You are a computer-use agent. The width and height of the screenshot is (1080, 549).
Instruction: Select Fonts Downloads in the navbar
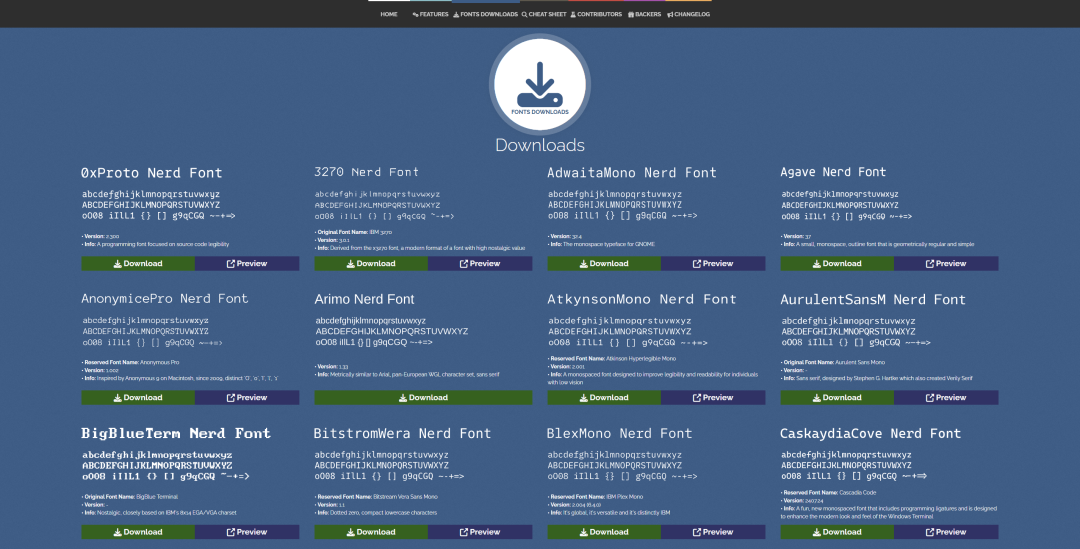[x=486, y=14]
